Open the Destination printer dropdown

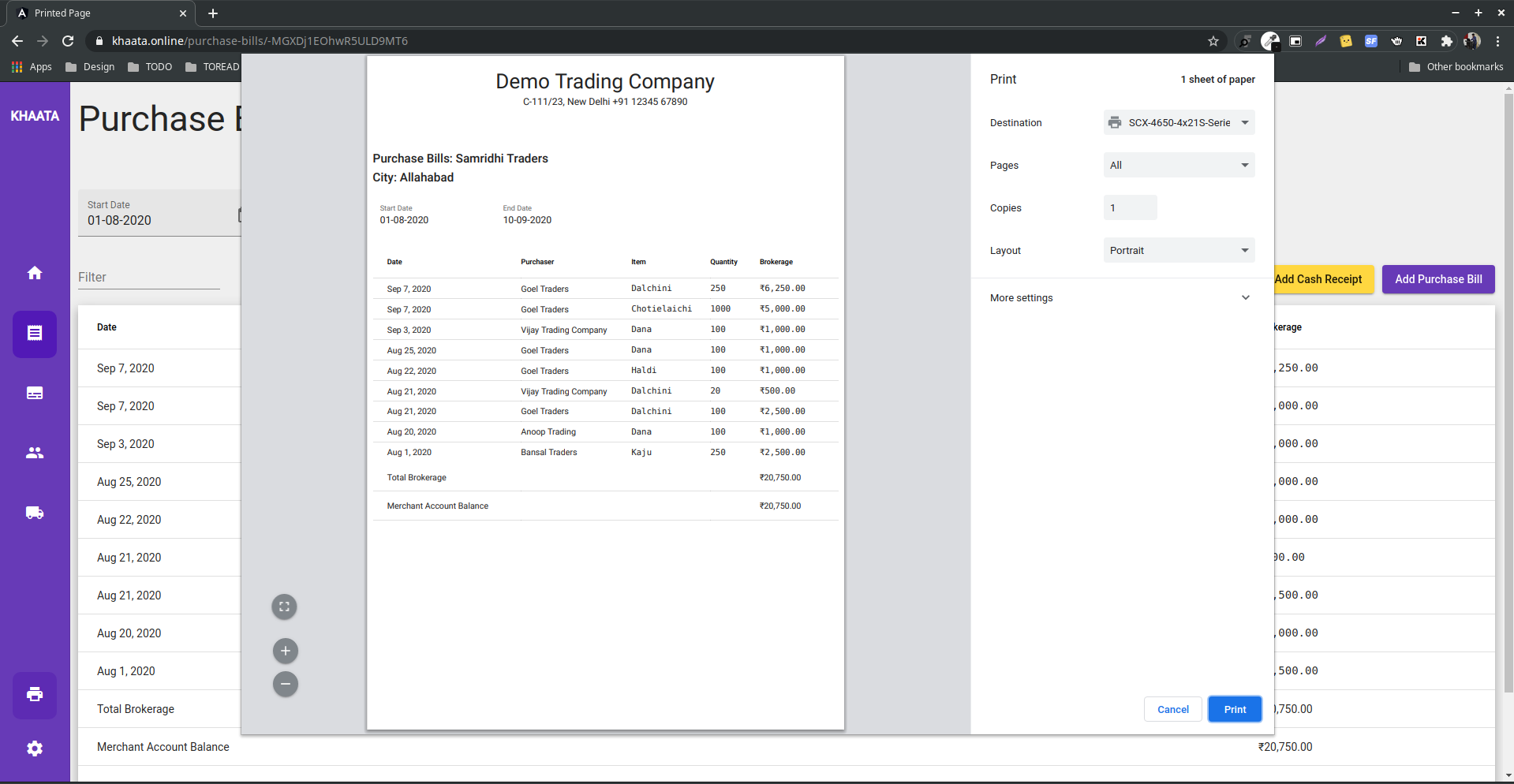[x=1179, y=122]
